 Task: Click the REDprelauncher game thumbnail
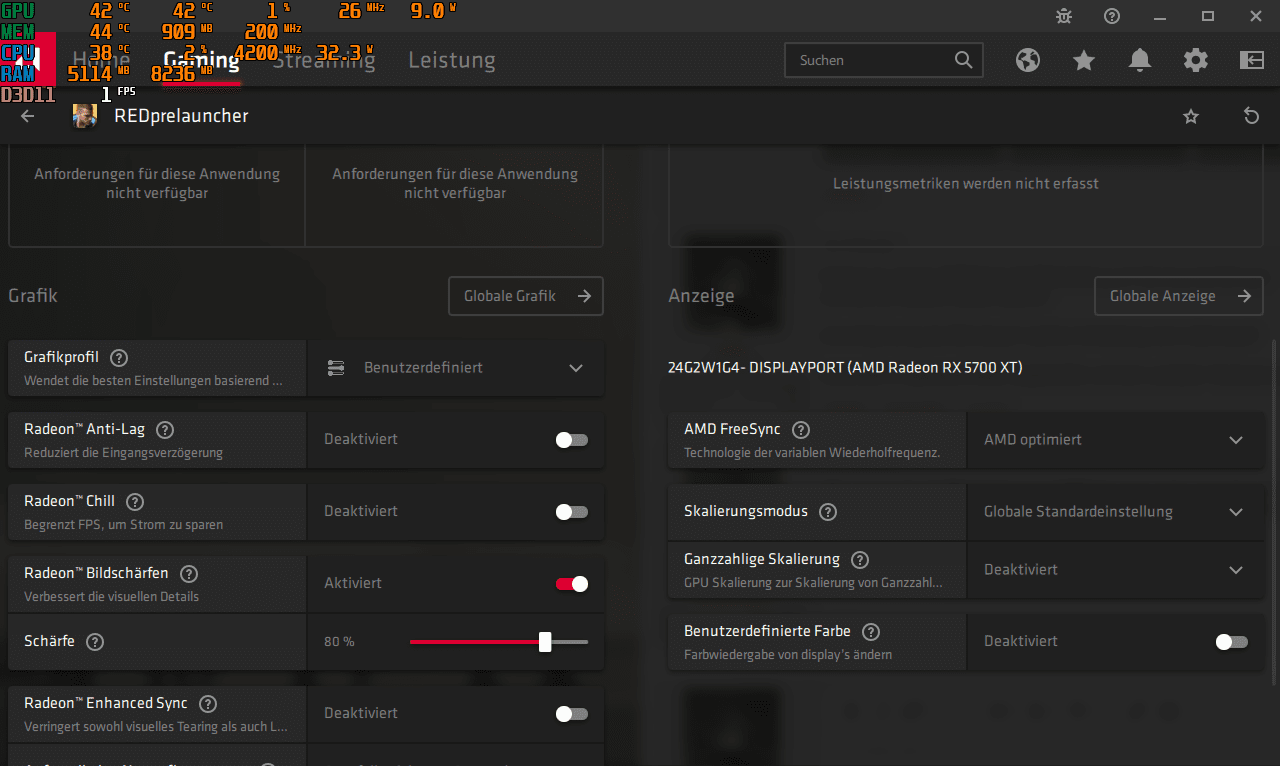coord(85,116)
